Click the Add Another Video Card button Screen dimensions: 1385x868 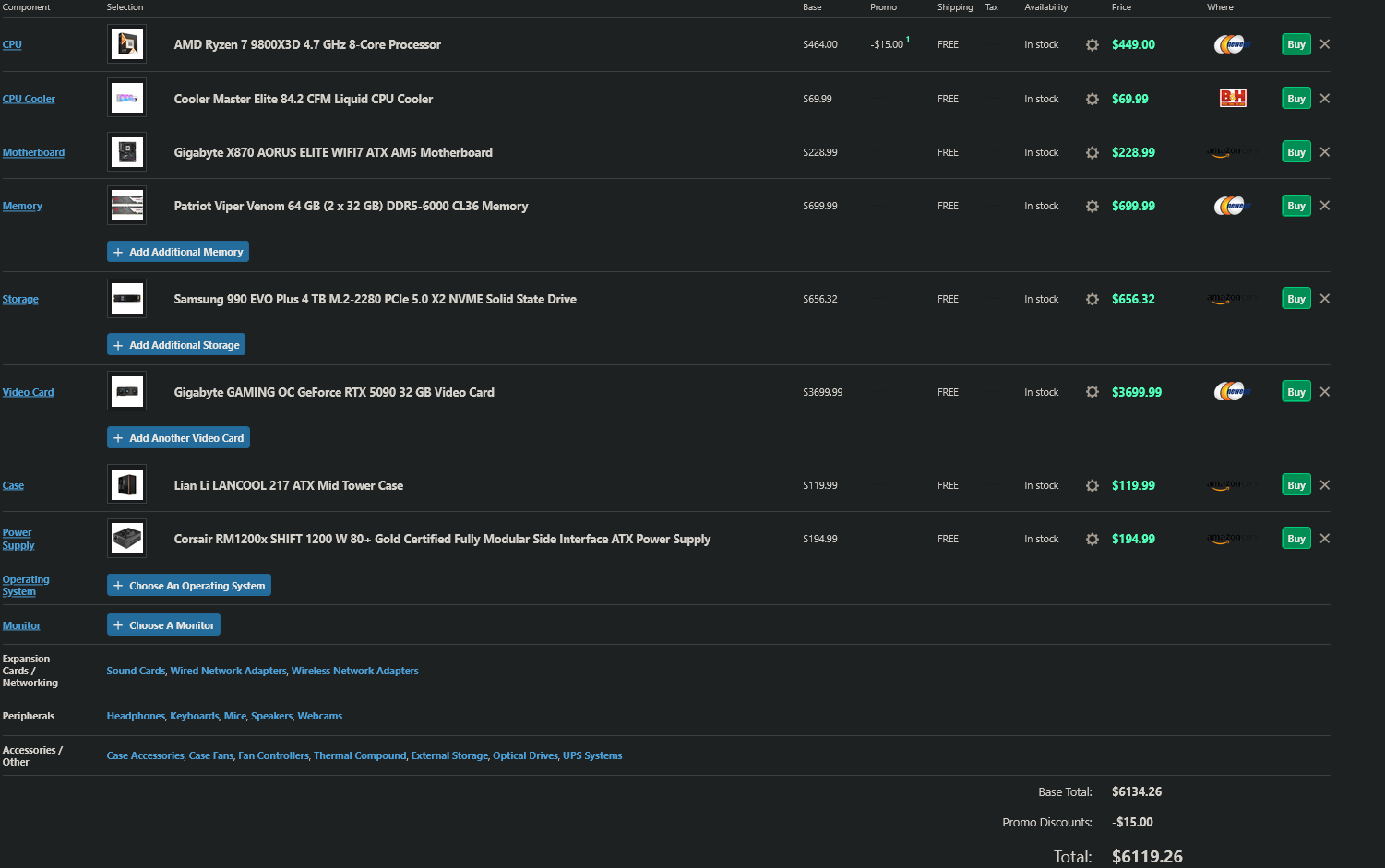178,438
